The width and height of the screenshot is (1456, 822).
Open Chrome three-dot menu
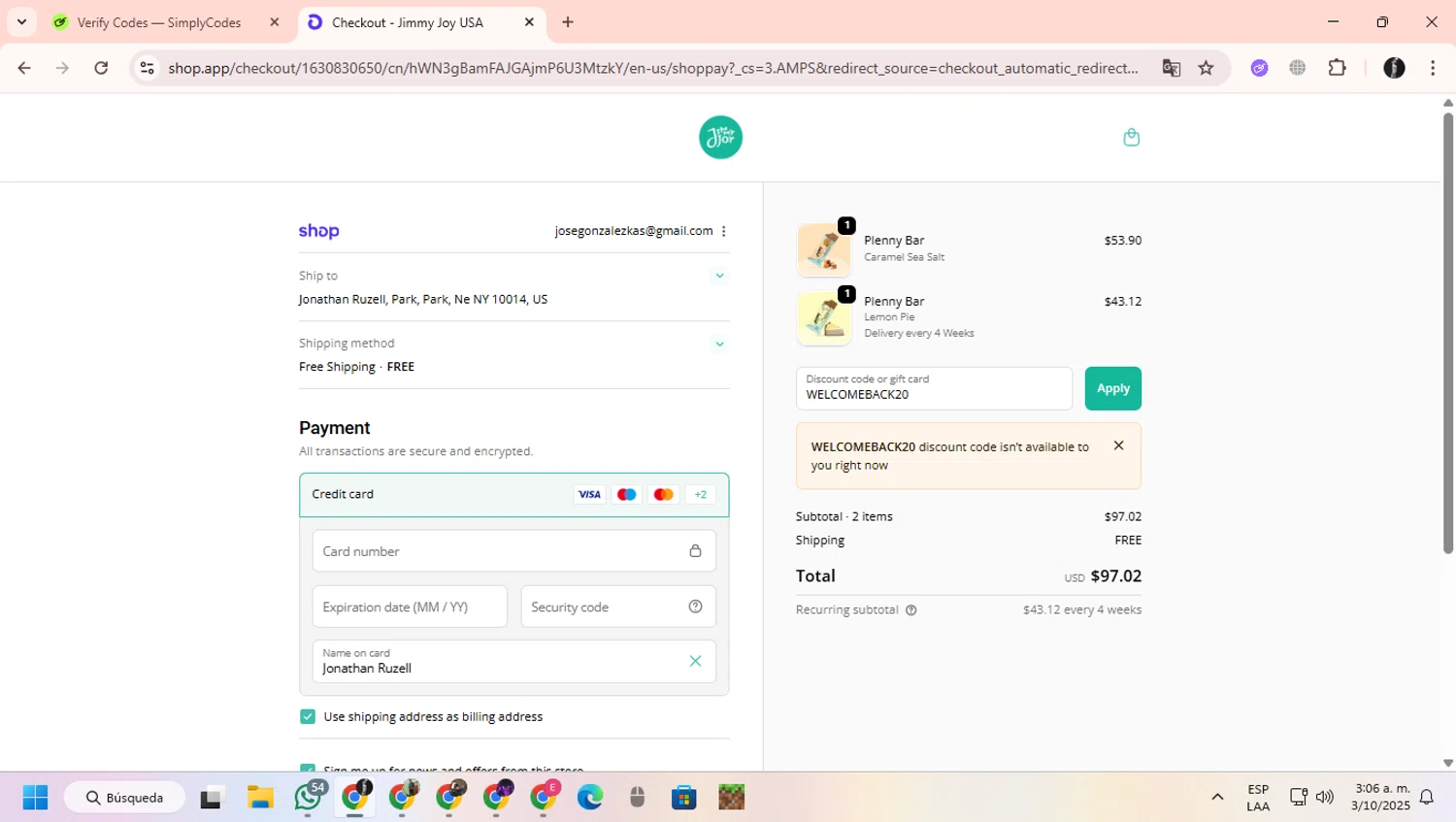1433,68
